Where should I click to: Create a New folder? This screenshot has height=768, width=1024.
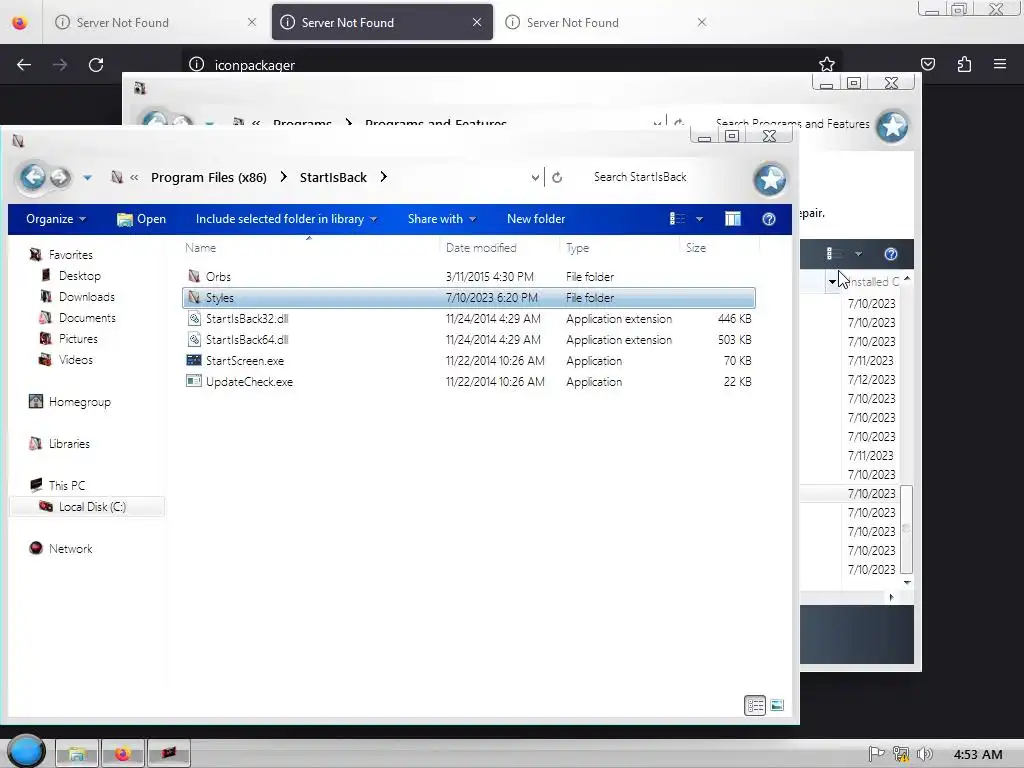[536, 219]
